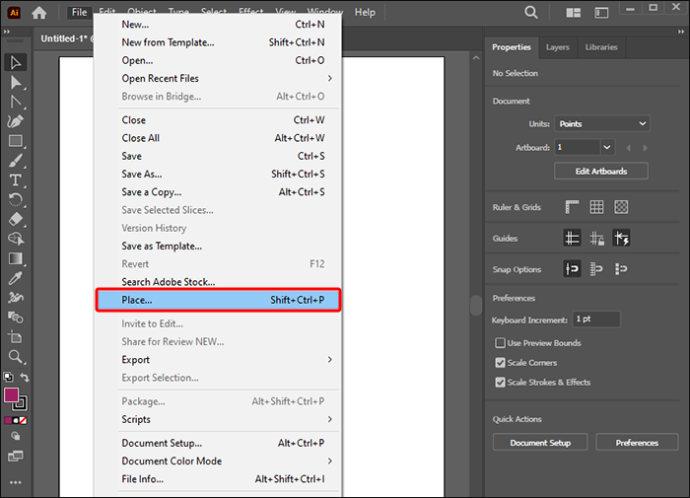This screenshot has height=498, width=690.
Task: Select the Pen tool in toolbar
Action: coord(15,121)
